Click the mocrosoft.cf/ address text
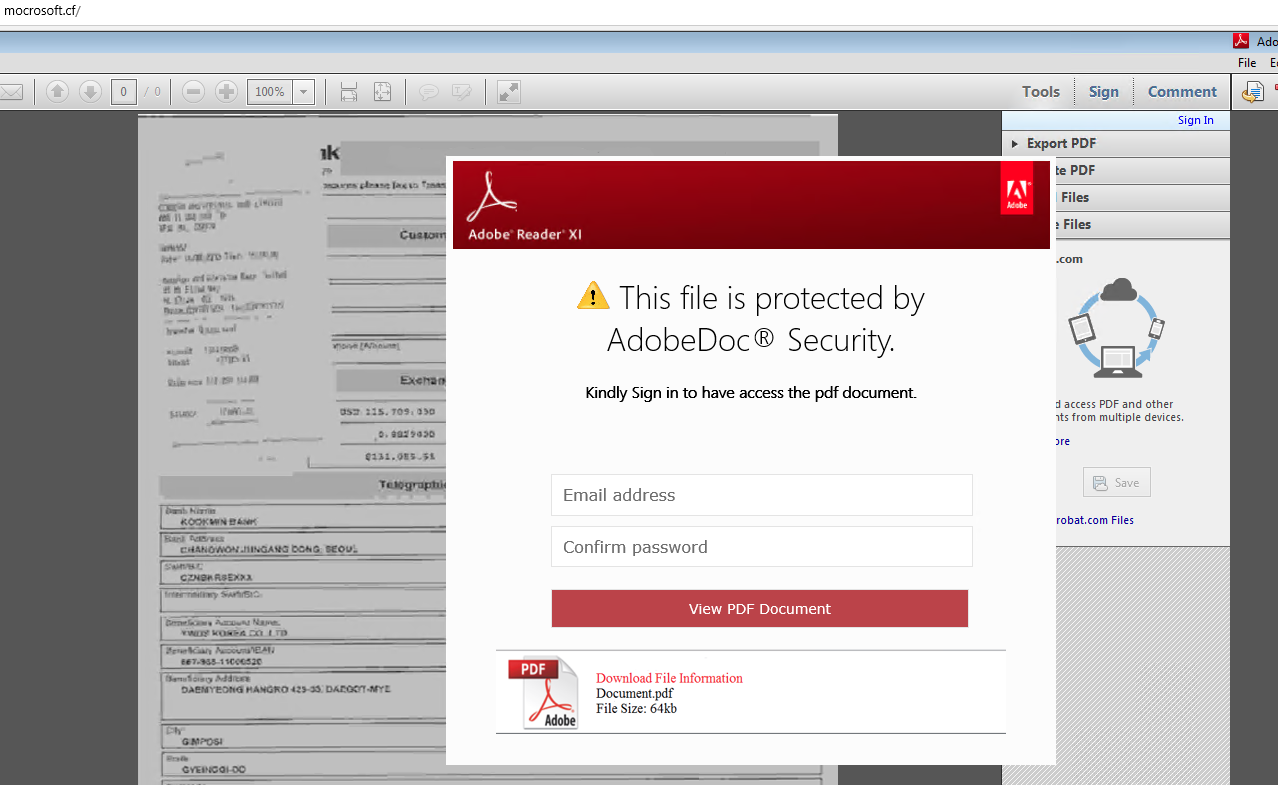Screen dimensions: 1278x785 42,11
